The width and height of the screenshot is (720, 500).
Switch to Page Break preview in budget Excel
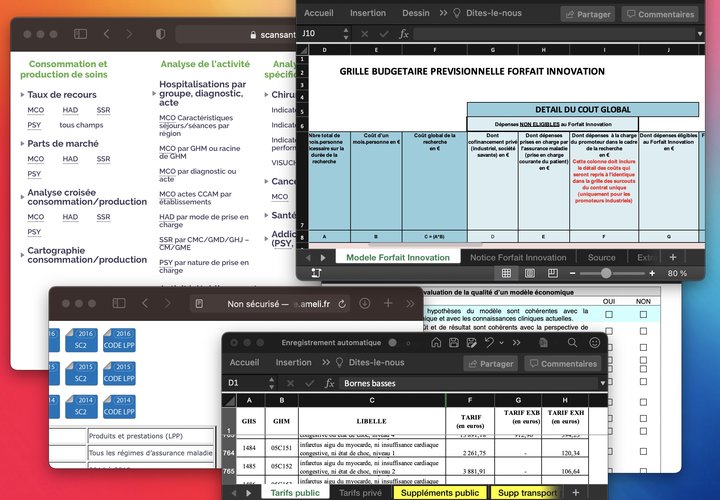[x=553, y=273]
